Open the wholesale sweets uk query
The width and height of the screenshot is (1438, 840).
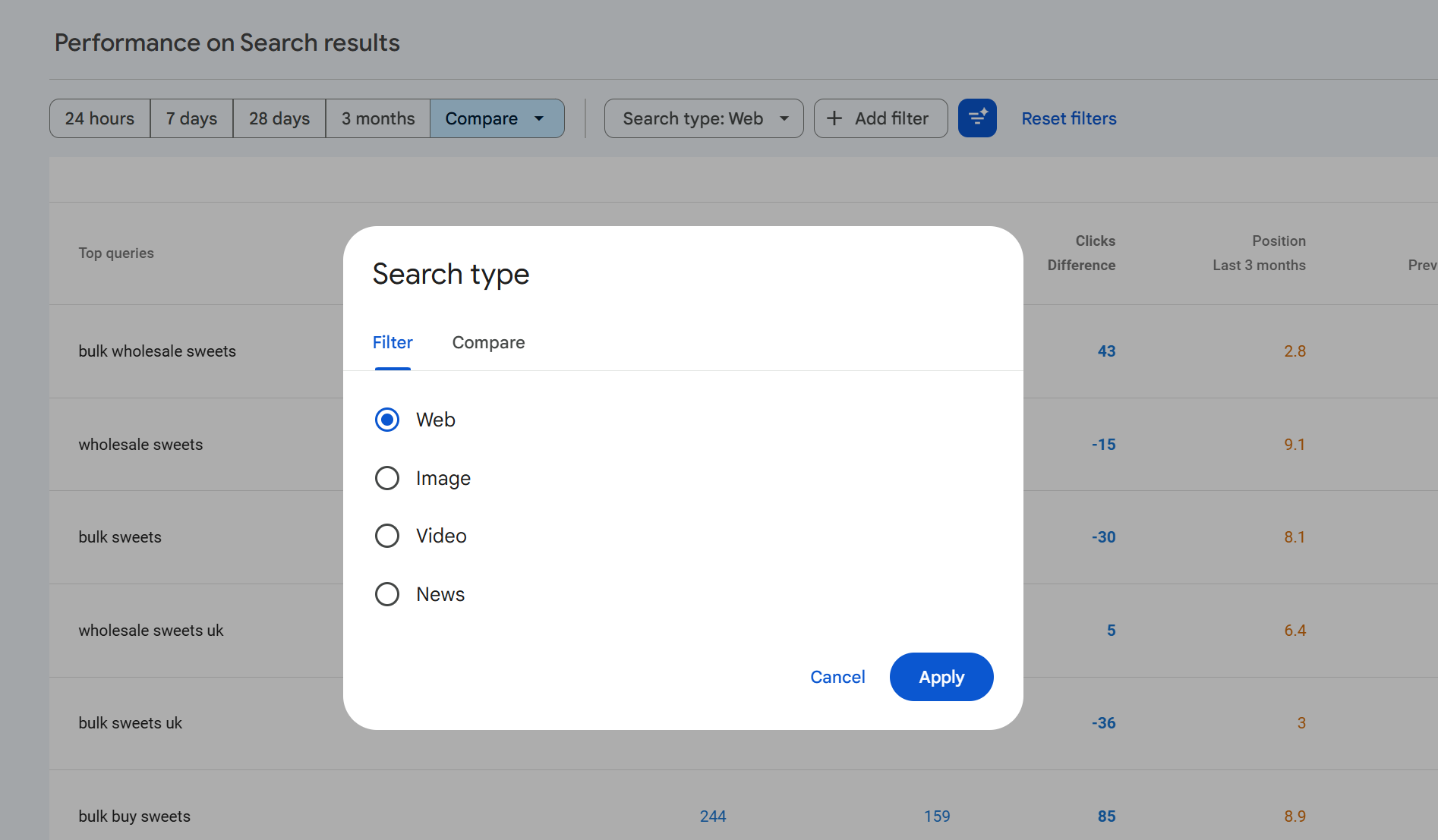coord(151,631)
